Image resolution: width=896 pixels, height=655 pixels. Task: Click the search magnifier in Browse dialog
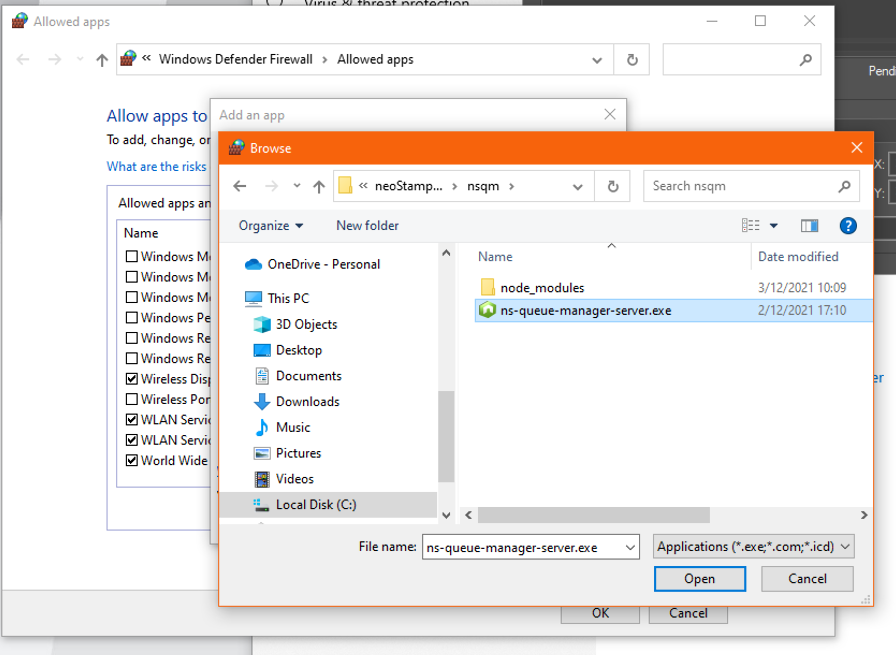coord(844,186)
